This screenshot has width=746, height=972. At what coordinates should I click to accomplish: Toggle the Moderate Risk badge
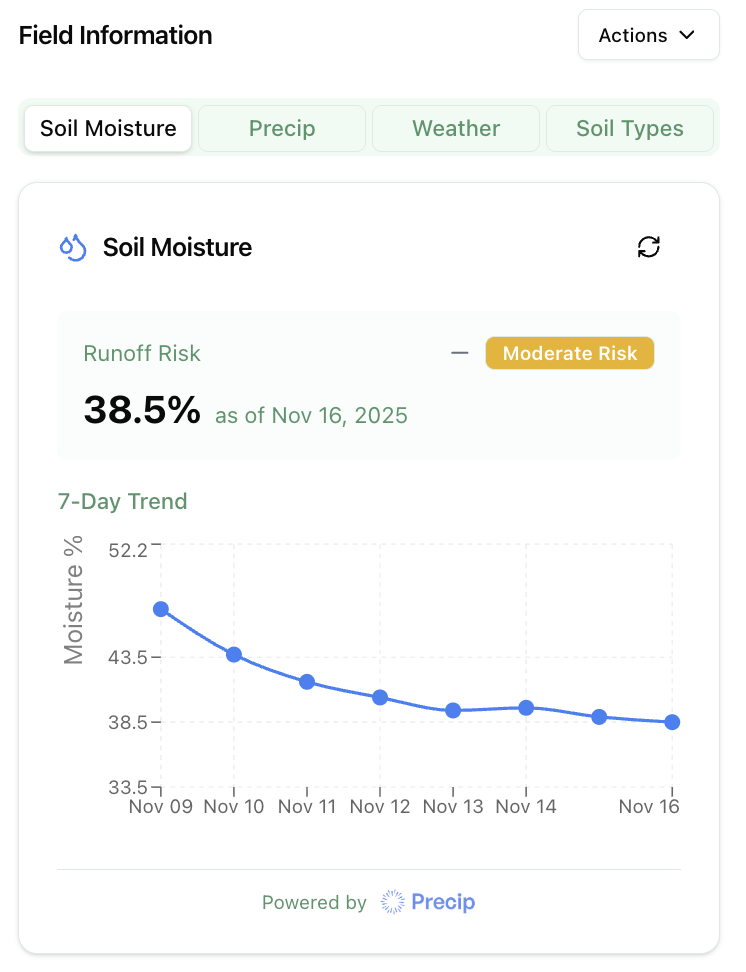(x=569, y=353)
